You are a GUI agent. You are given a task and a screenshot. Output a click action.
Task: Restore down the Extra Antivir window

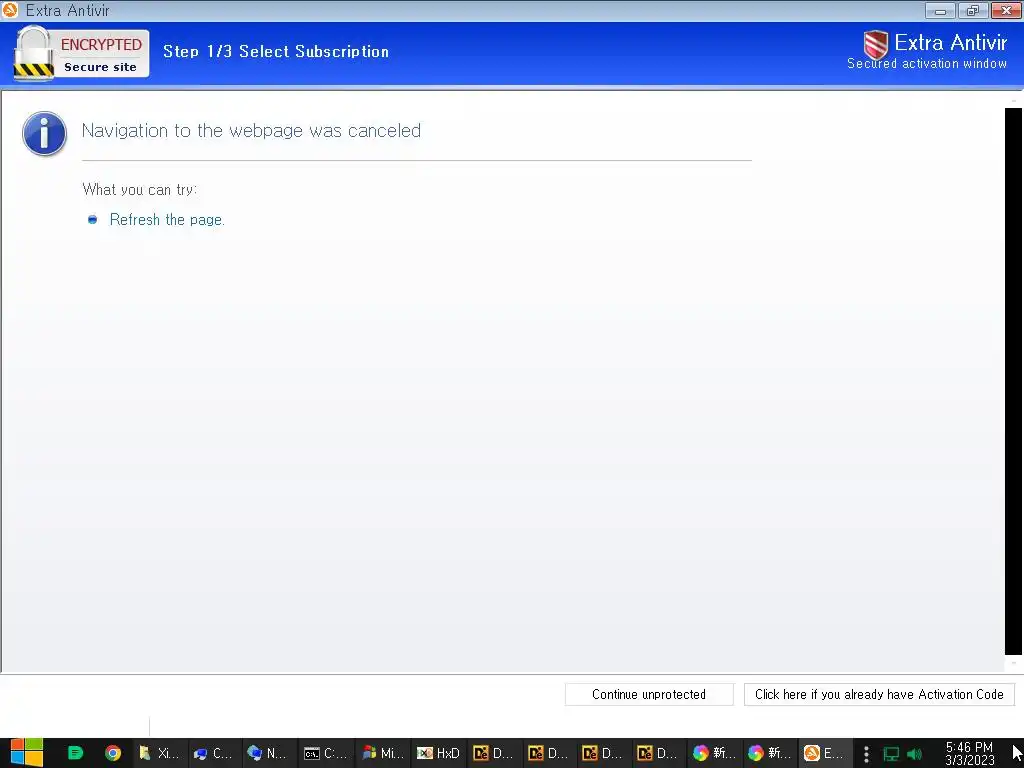tap(973, 10)
